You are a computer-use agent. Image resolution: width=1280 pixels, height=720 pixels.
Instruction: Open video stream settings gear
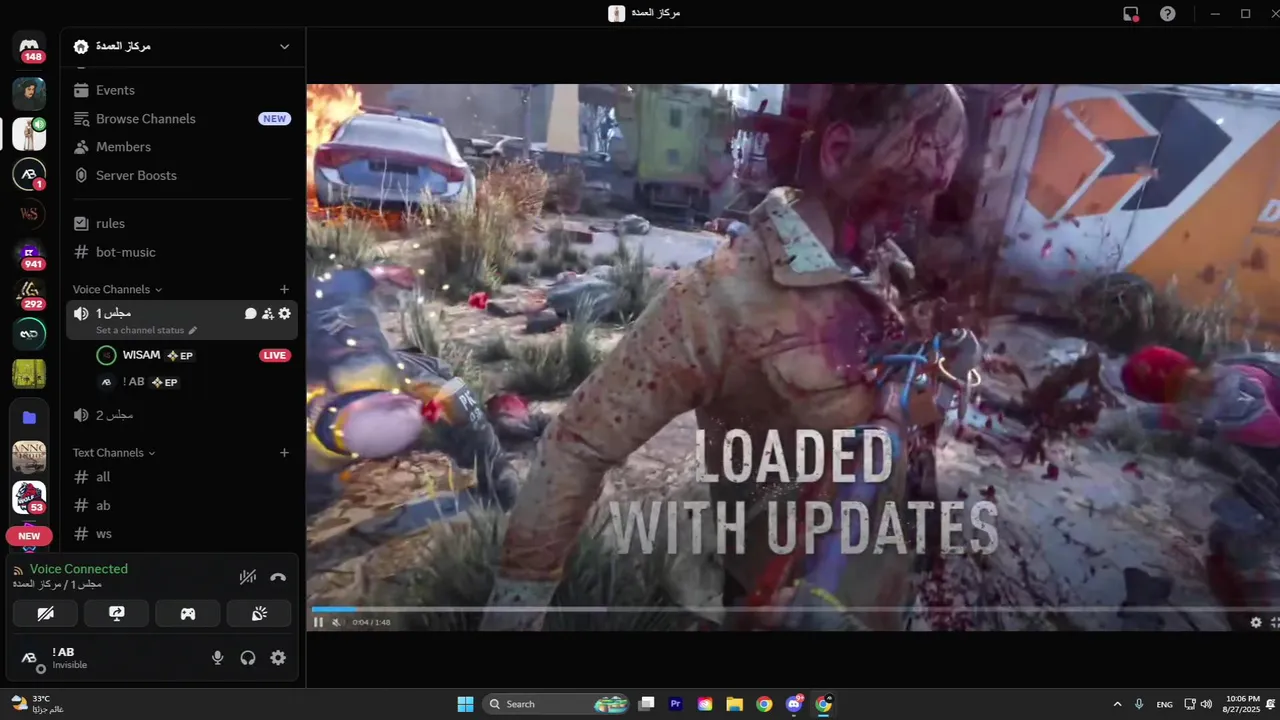[1256, 622]
